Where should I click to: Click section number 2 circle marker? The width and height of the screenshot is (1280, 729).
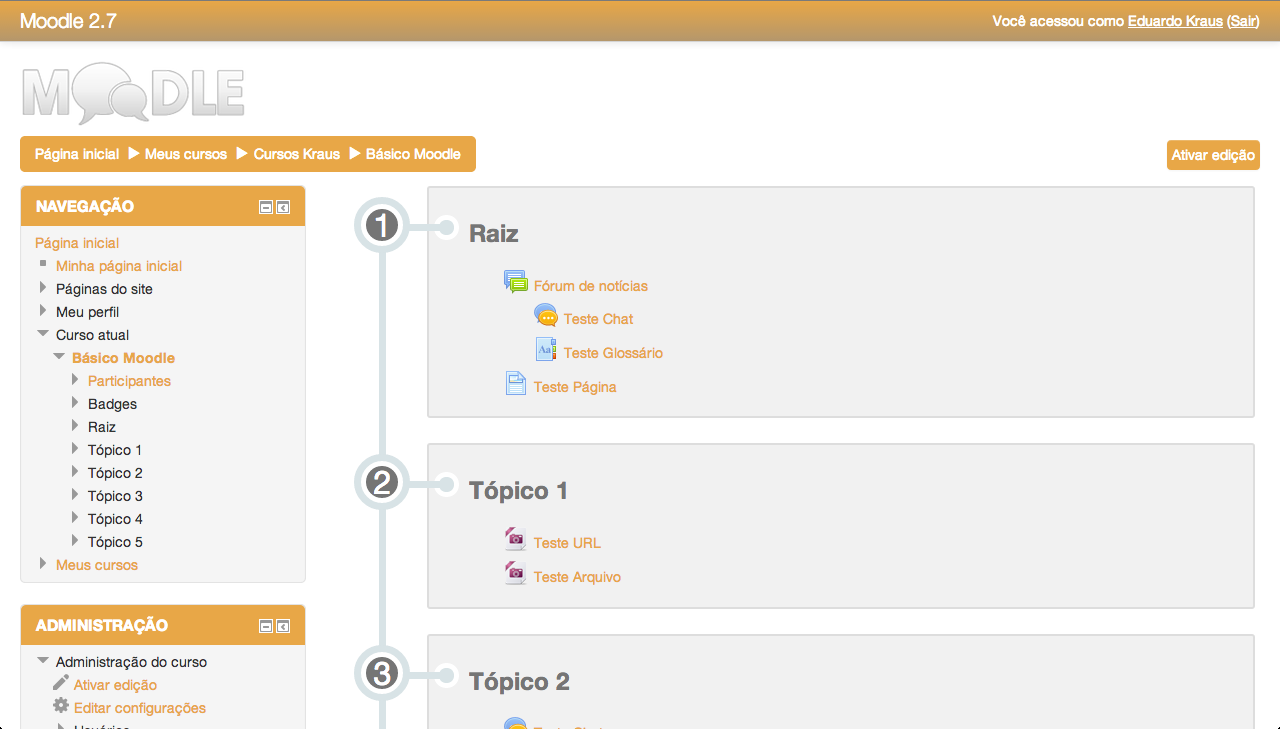click(382, 484)
